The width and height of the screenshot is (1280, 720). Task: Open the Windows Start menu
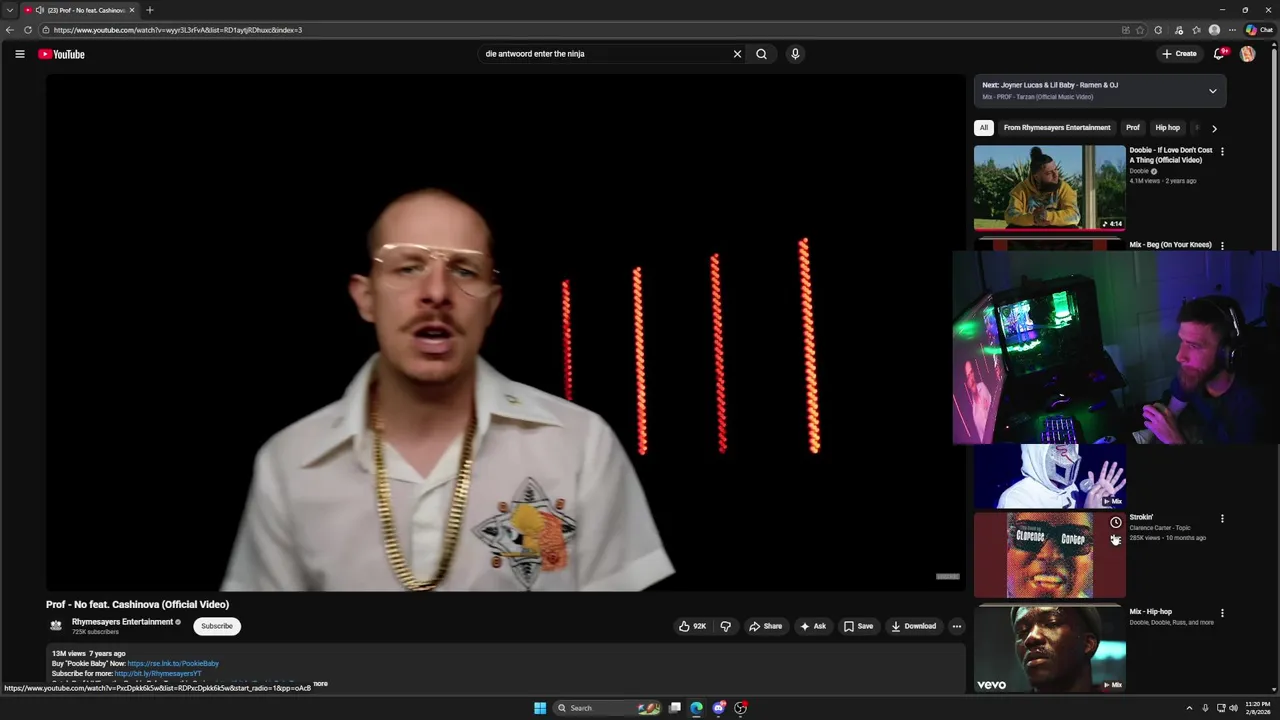[540, 708]
